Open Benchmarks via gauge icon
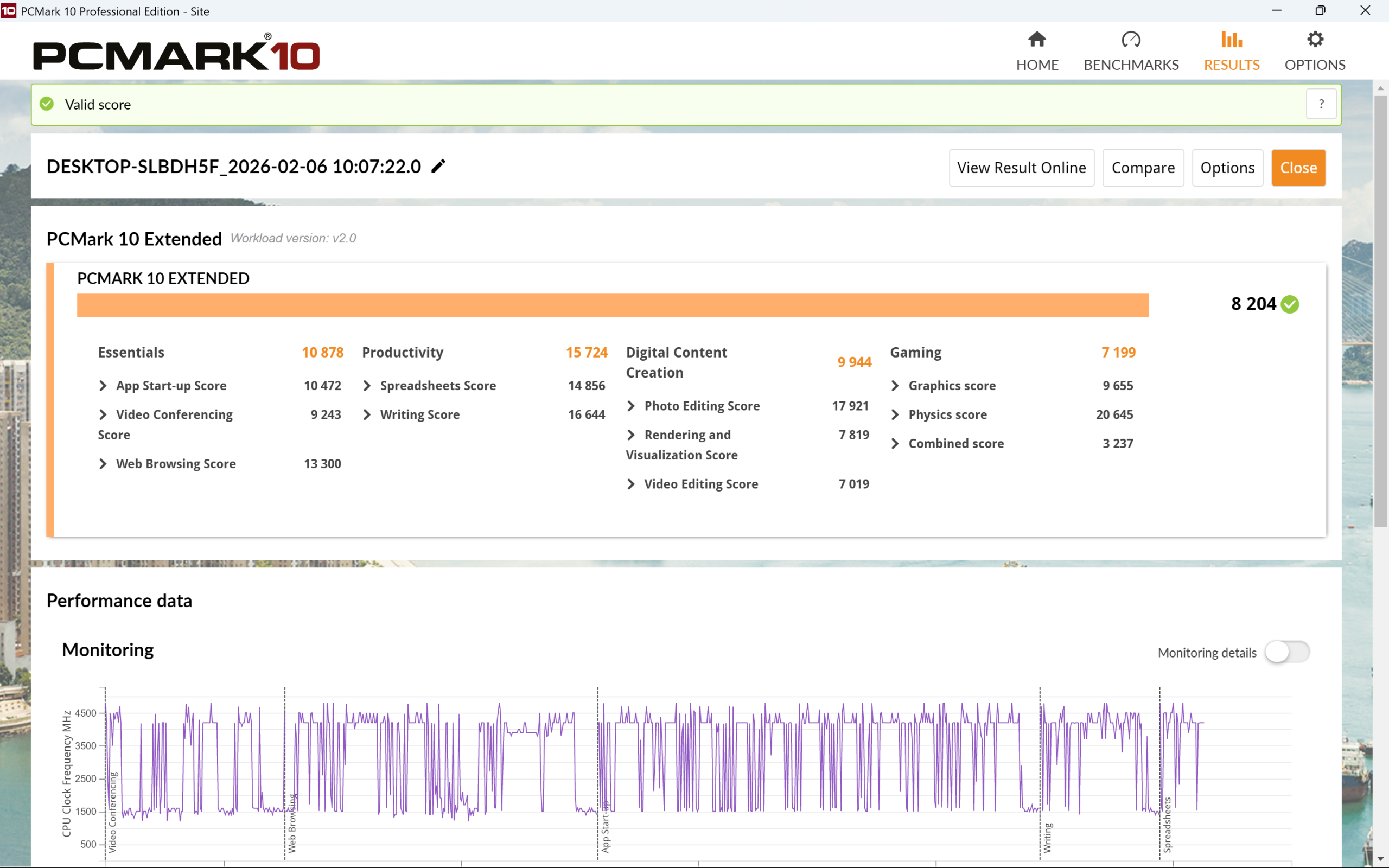 1130,40
